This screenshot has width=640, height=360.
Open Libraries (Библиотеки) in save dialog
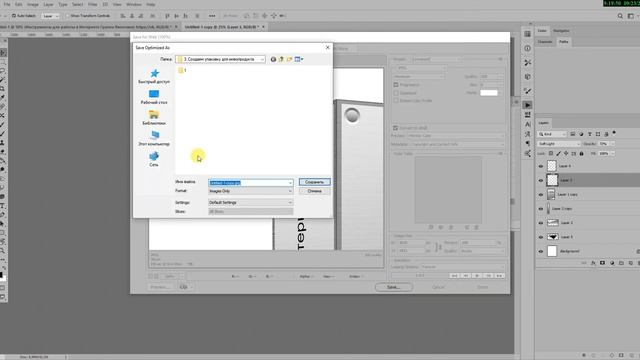coord(154,118)
